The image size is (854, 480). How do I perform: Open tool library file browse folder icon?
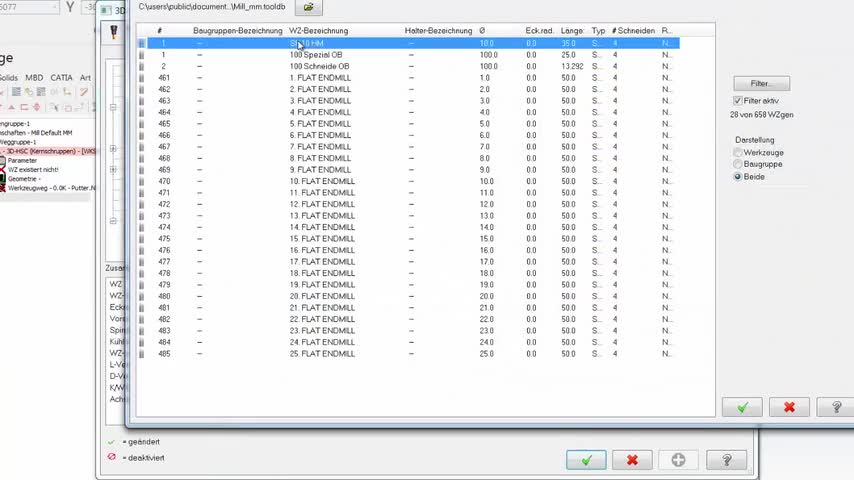tap(308, 7)
